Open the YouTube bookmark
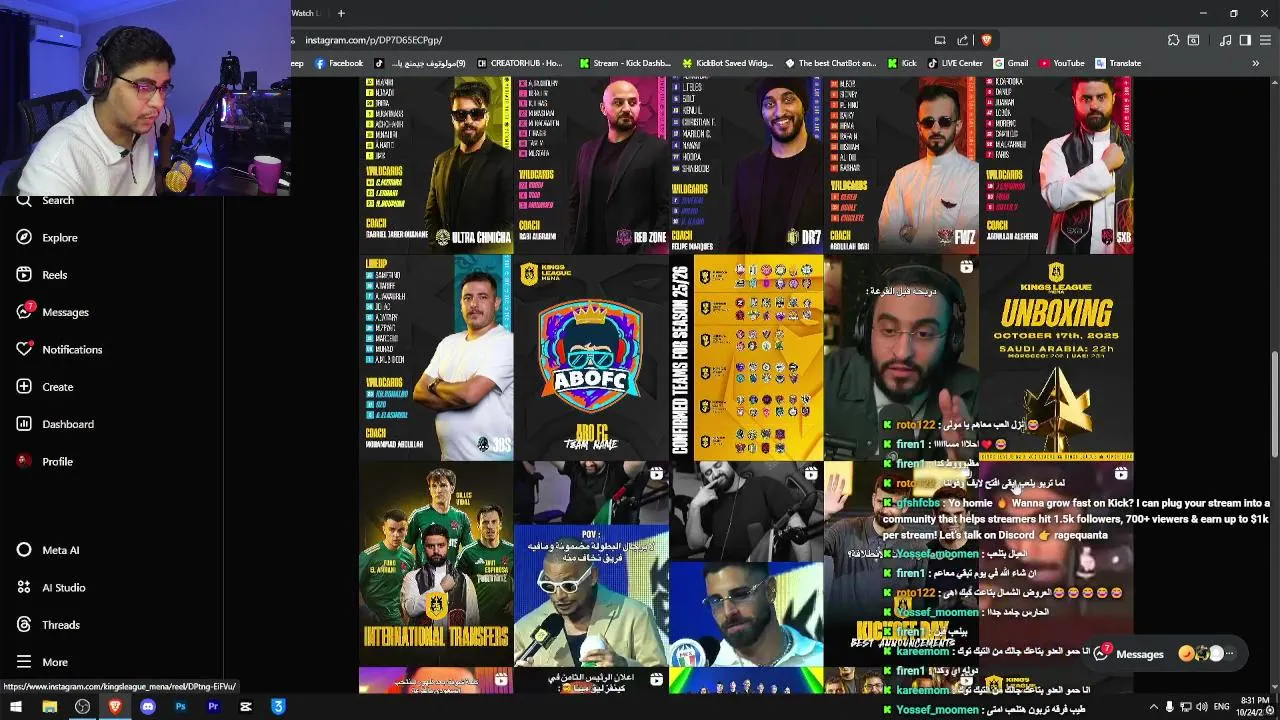Image resolution: width=1280 pixels, height=720 pixels. coord(1062,63)
